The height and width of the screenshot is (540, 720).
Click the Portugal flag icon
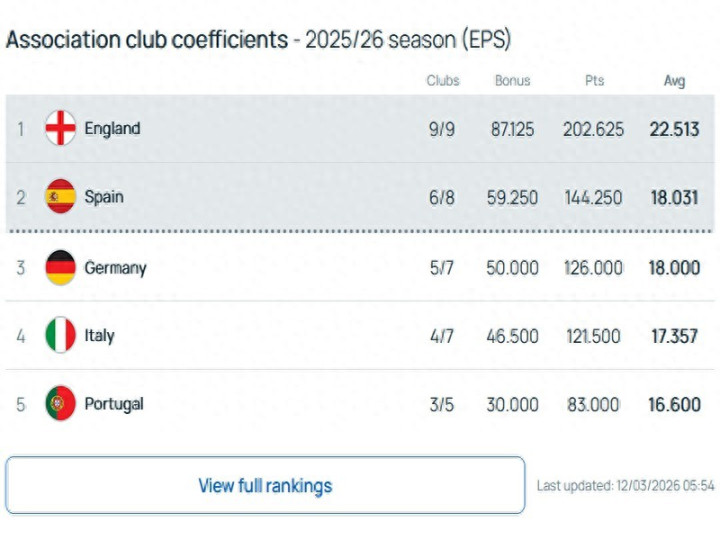click(x=61, y=404)
